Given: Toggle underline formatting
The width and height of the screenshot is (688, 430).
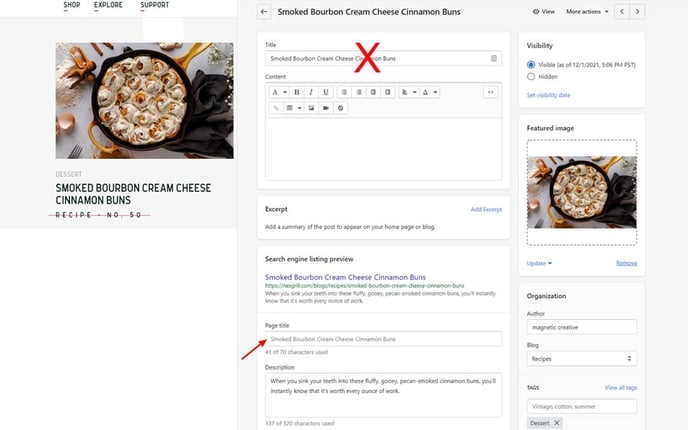Looking at the screenshot, I should (326, 92).
